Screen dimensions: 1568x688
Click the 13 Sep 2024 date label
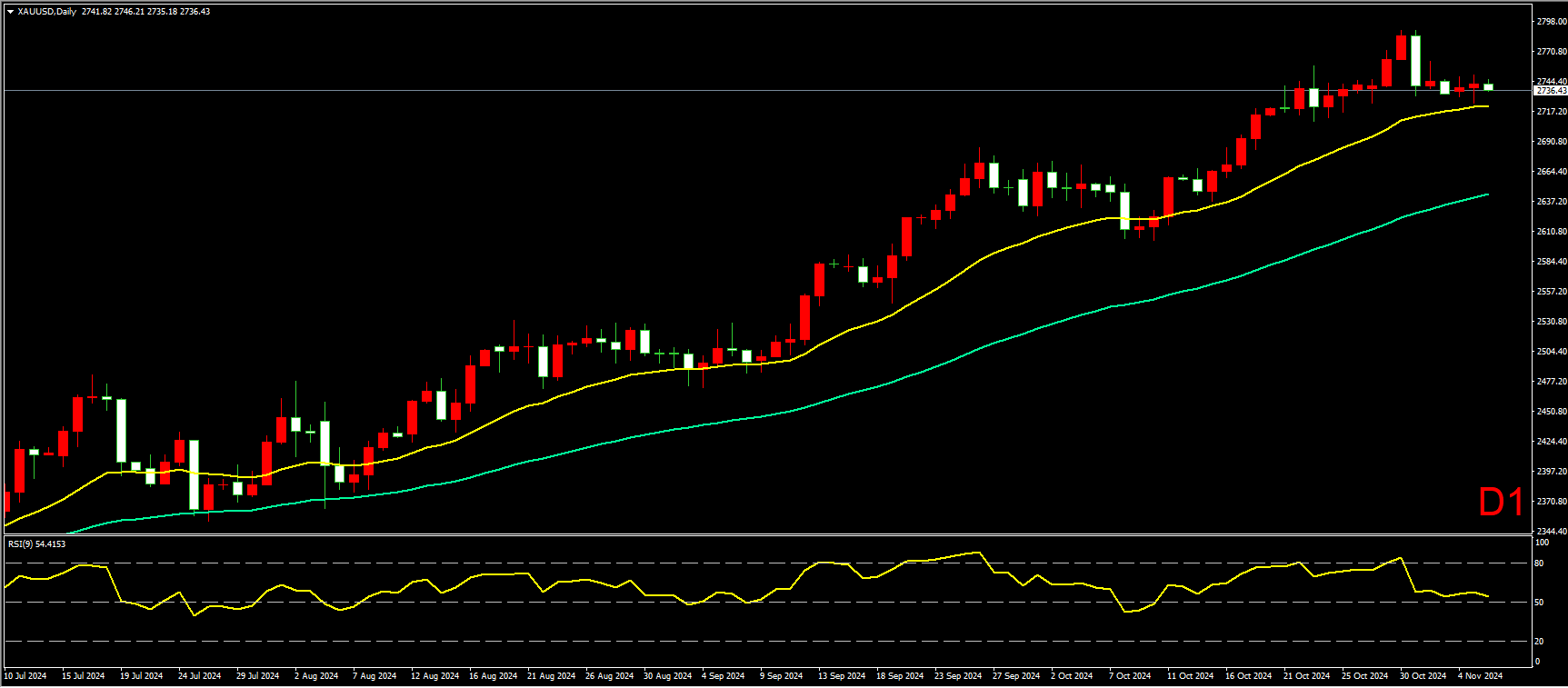coord(843,676)
